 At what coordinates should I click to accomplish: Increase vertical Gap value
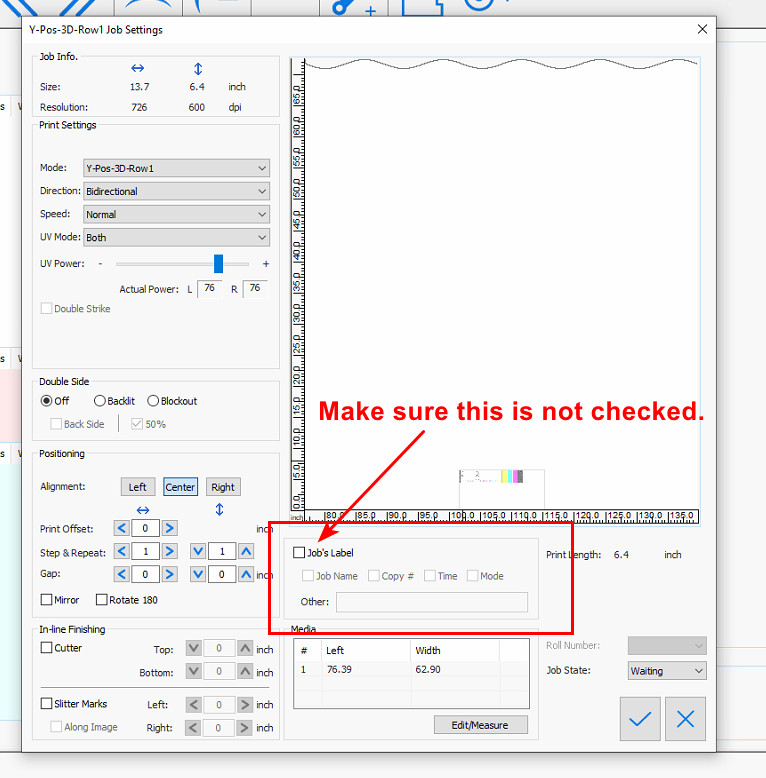pos(246,574)
